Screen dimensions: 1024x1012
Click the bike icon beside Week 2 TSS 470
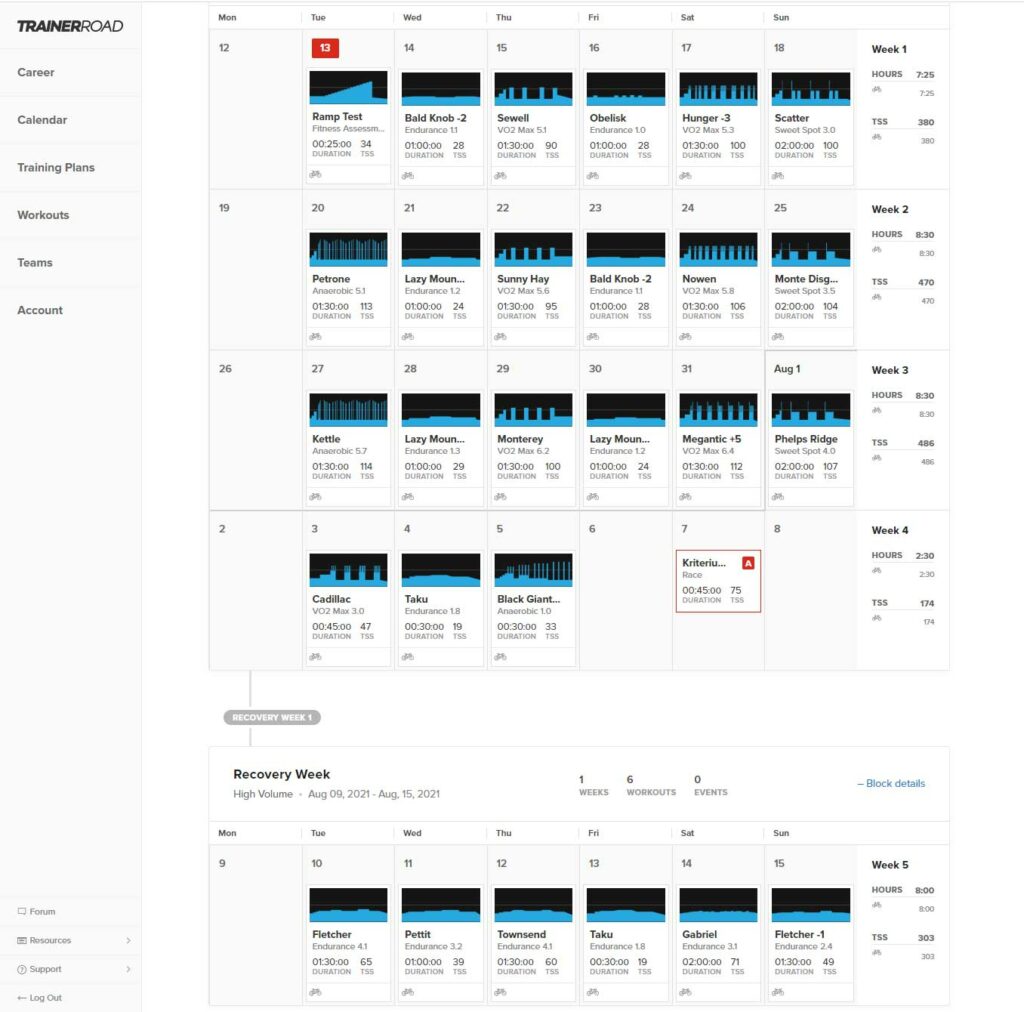(x=876, y=297)
